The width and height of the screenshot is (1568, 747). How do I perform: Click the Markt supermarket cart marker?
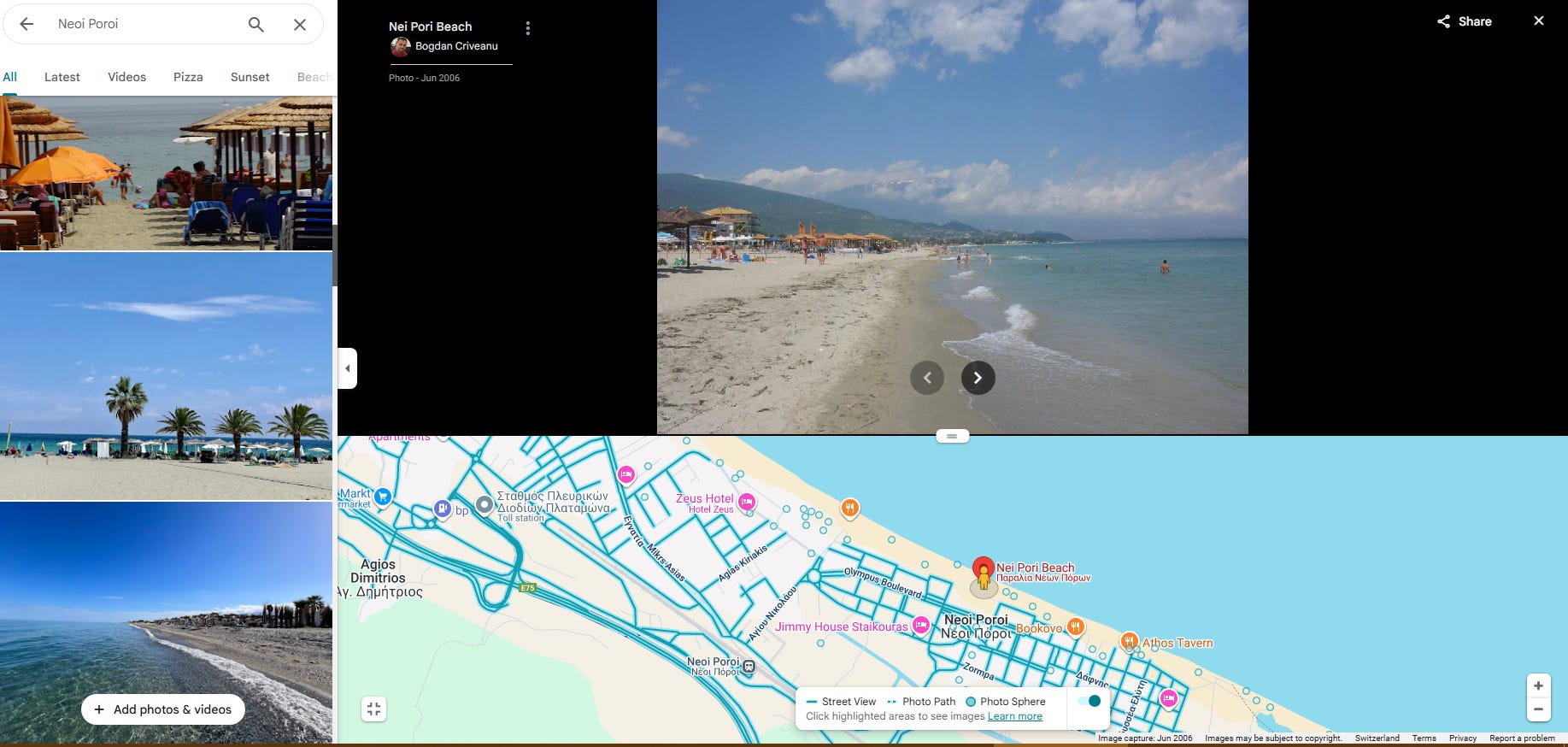click(383, 496)
